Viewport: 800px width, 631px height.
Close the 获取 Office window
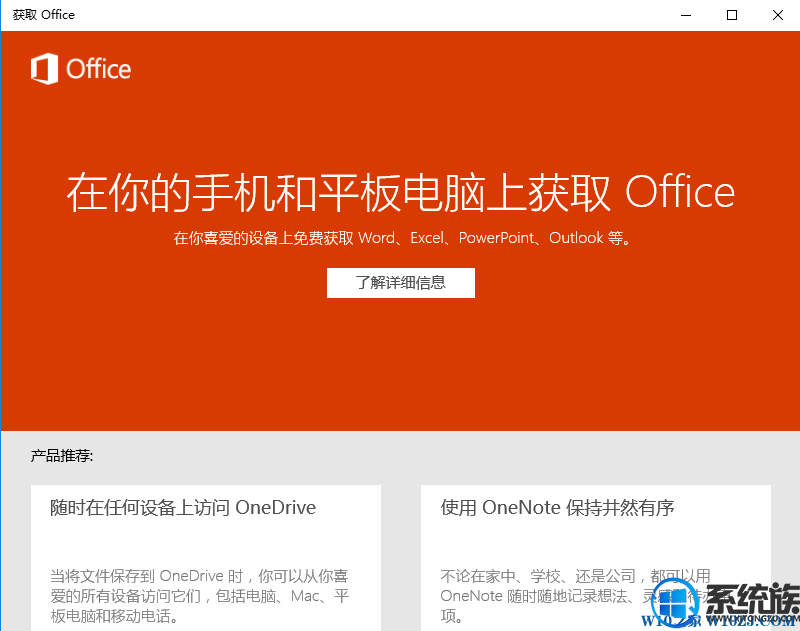point(778,15)
